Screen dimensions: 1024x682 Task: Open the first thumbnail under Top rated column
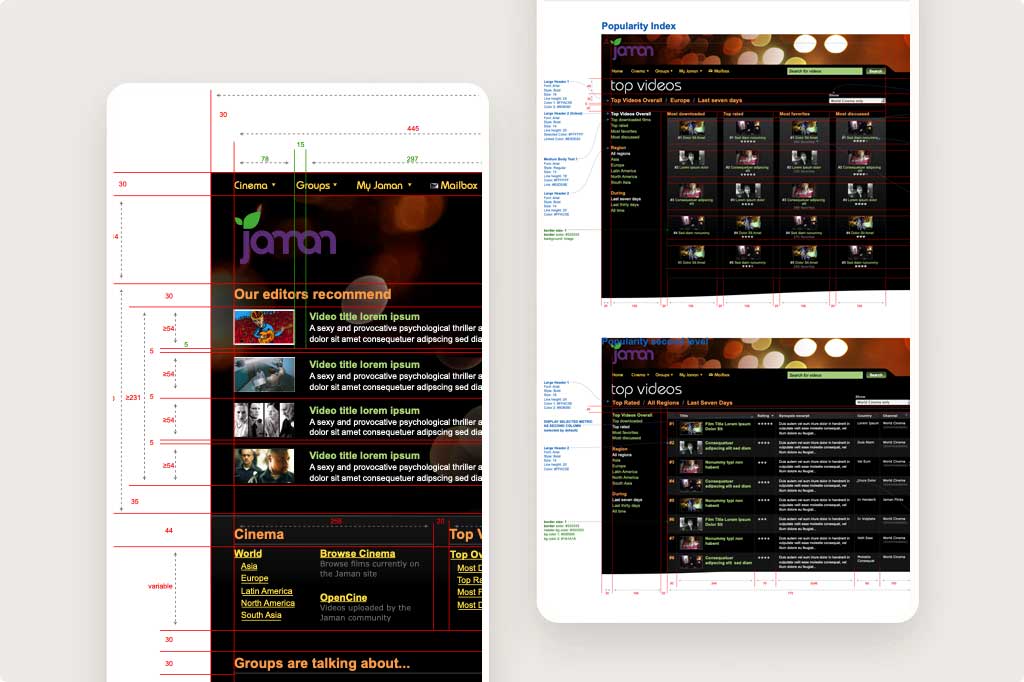pyautogui.click(x=748, y=128)
